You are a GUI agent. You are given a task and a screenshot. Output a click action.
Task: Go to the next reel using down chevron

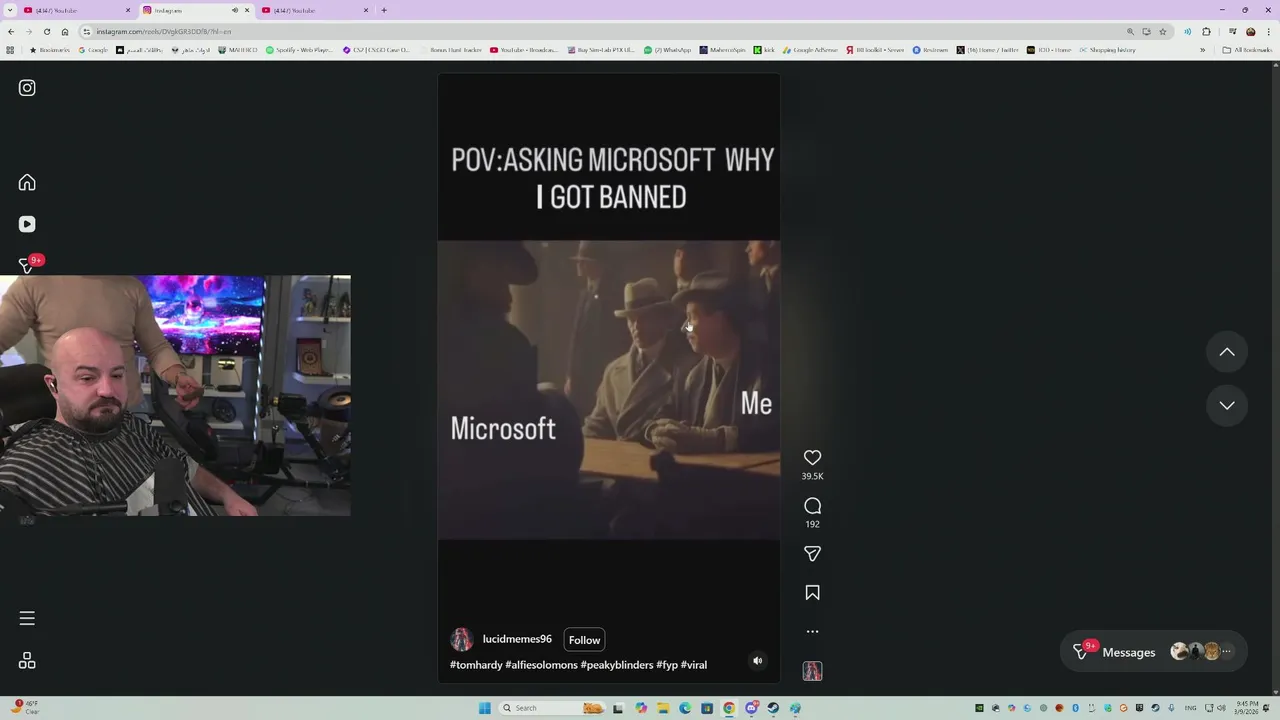tap(1227, 405)
